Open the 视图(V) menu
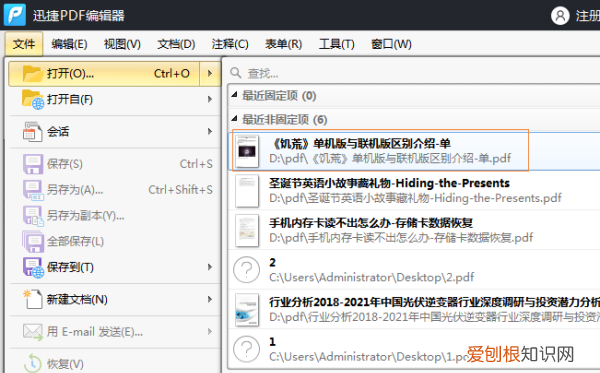 point(122,44)
